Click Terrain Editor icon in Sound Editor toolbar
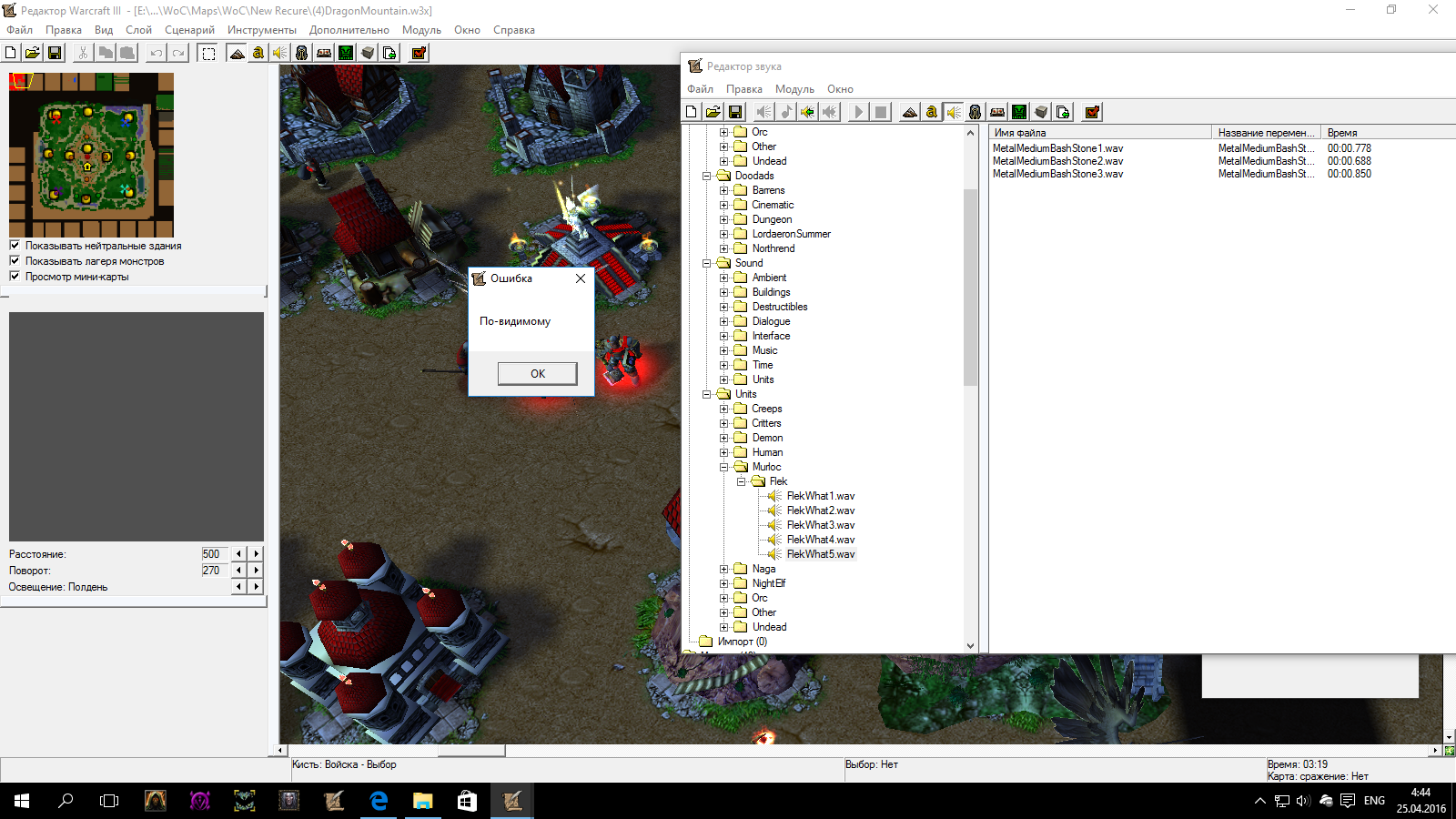The width and height of the screenshot is (1456, 819). tap(910, 112)
